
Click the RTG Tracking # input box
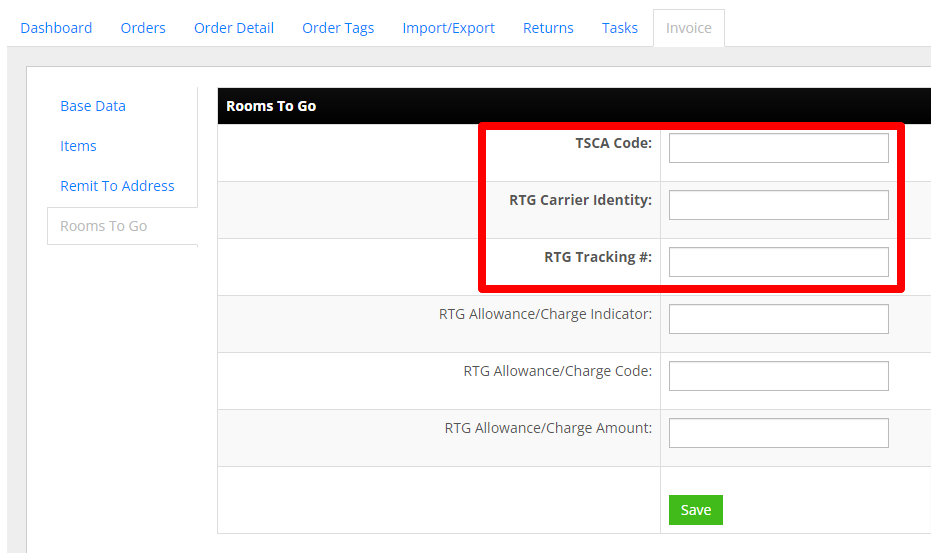pyautogui.click(x=778, y=262)
